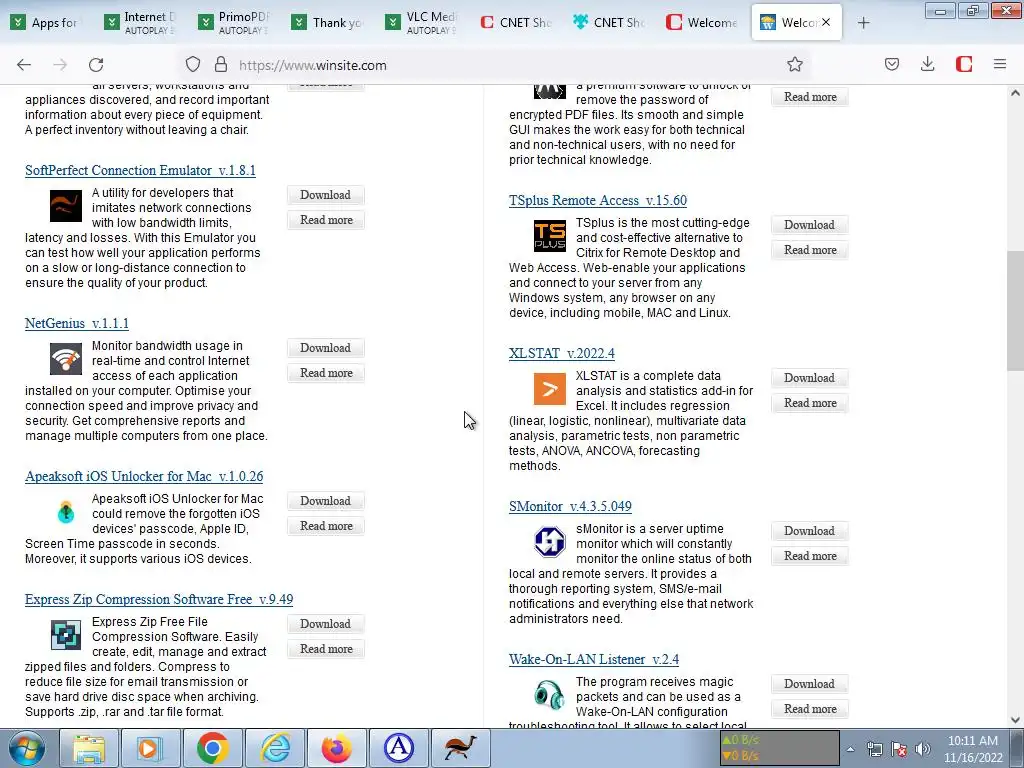Show hidden tray icons arrow
This screenshot has height=768, width=1024.
(x=850, y=749)
